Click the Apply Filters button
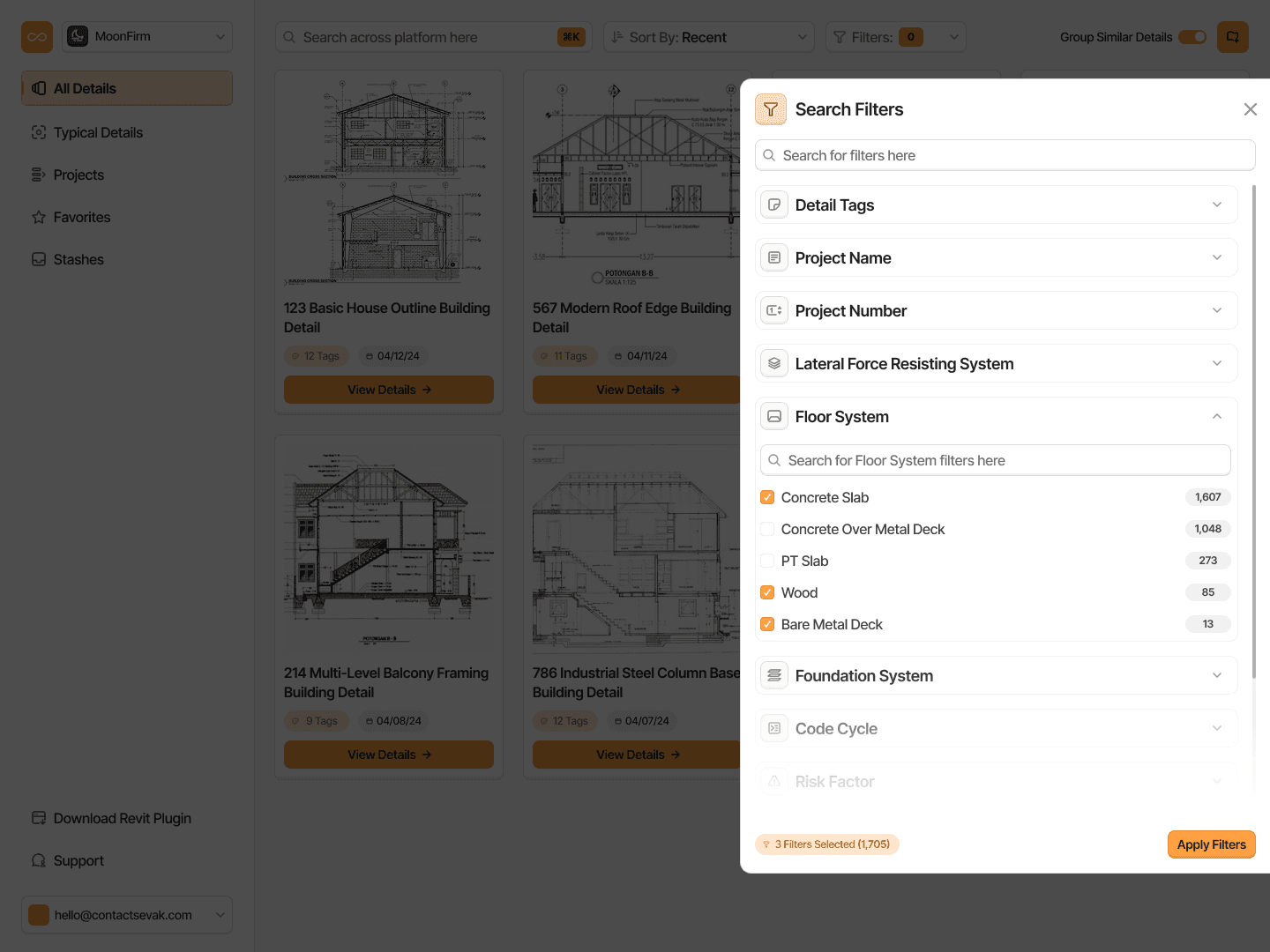This screenshot has height=952, width=1270. pyautogui.click(x=1212, y=844)
